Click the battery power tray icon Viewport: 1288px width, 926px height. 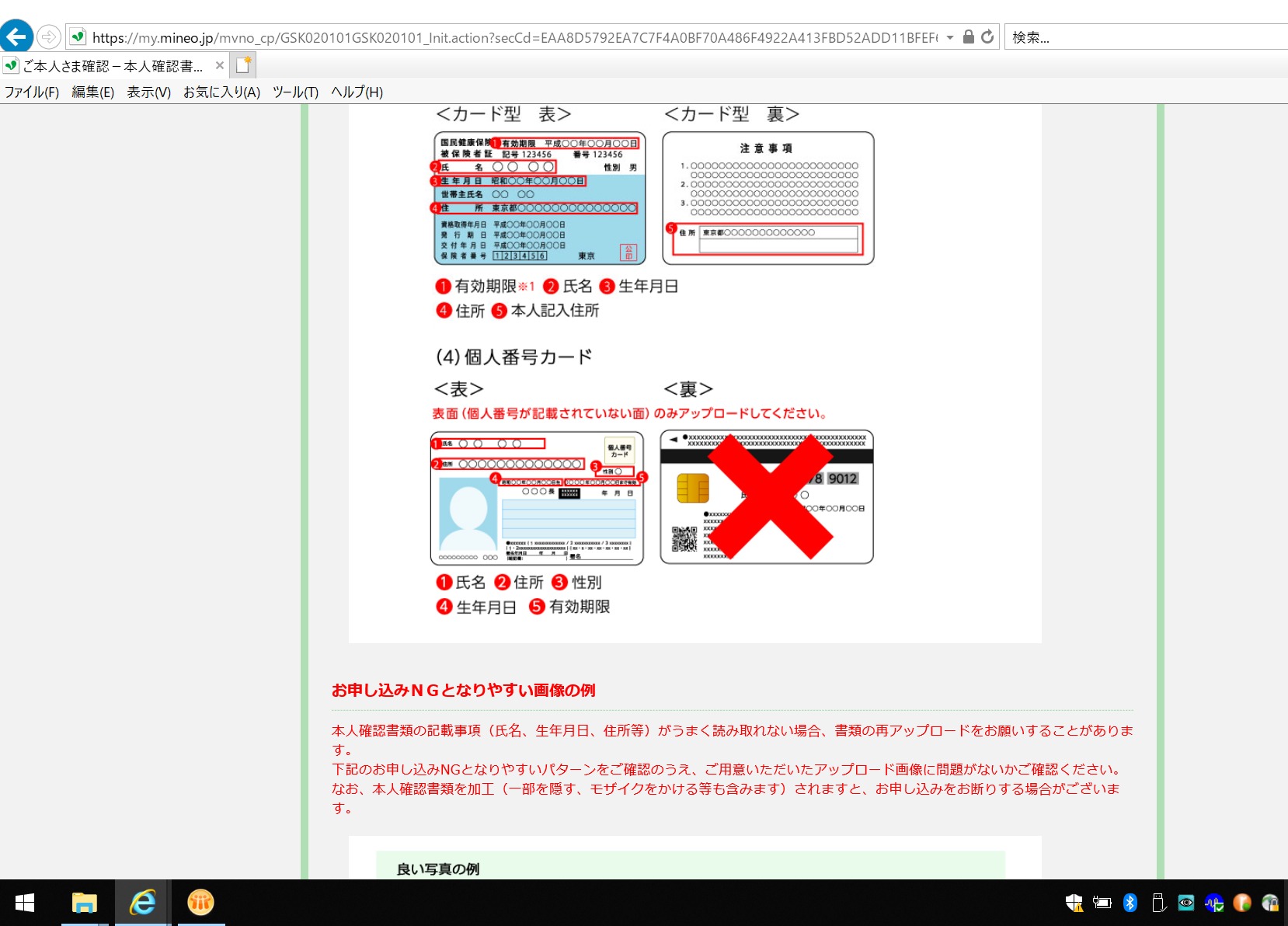[x=1102, y=902]
